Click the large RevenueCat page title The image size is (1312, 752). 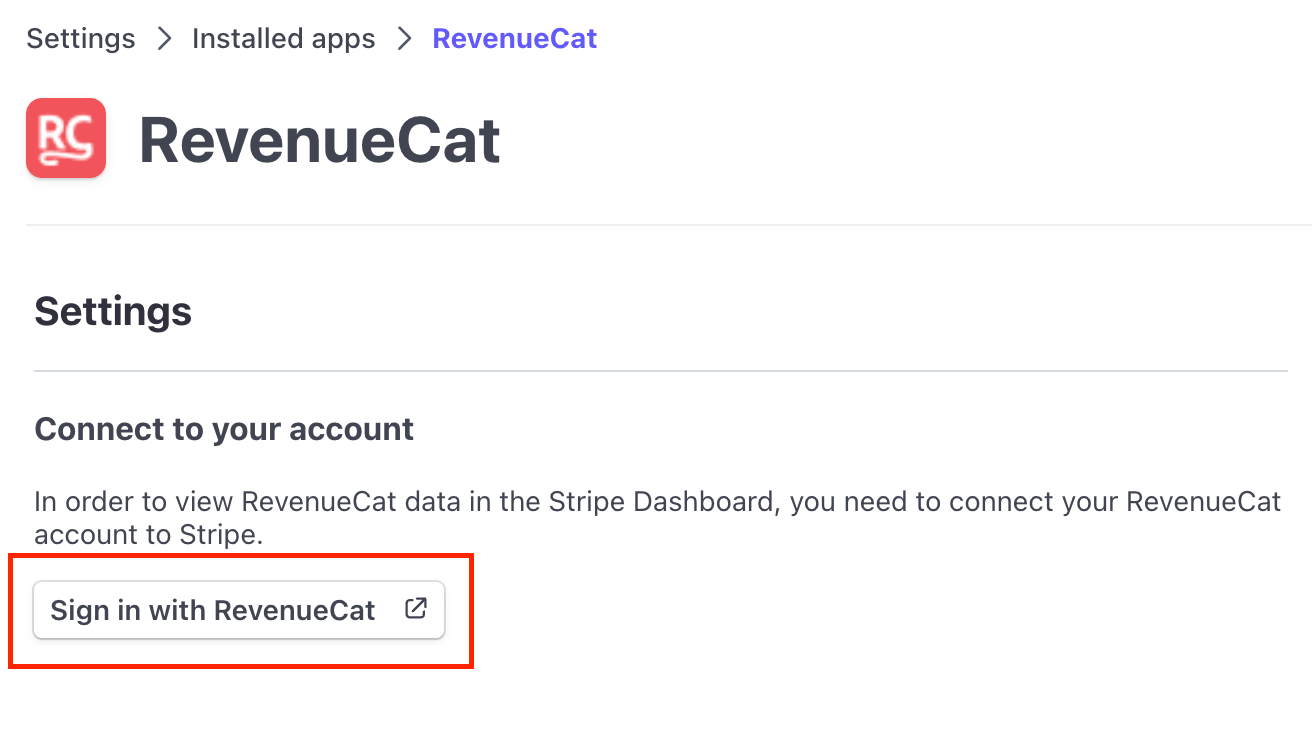tap(319, 140)
